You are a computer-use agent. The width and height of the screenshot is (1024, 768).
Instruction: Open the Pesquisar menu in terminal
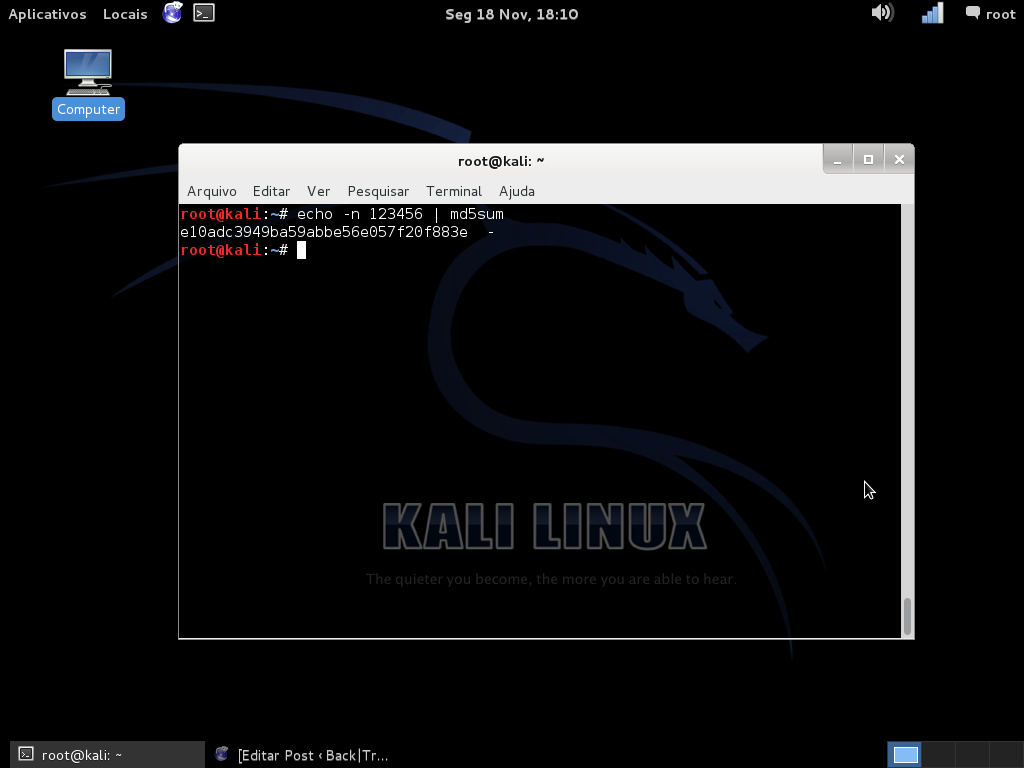(x=378, y=191)
